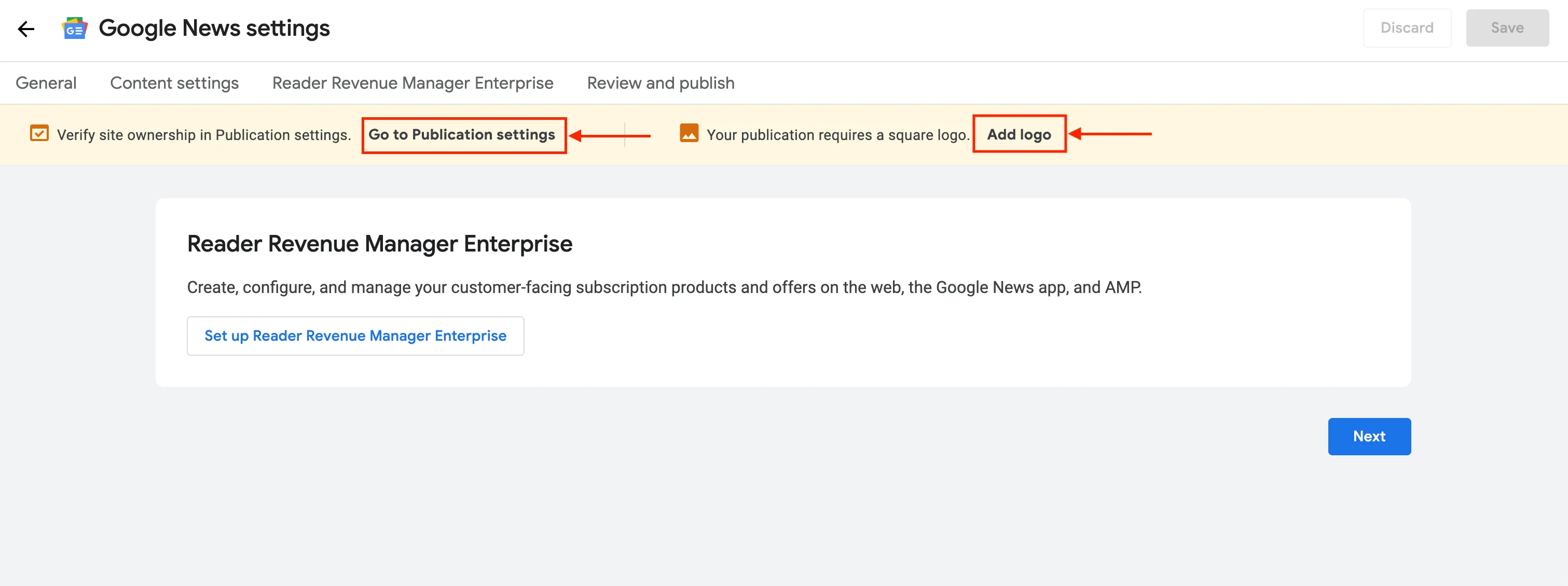The image size is (1568, 586).
Task: Click 'Verify site ownership in Publication settings.' text
Action: tap(204, 135)
